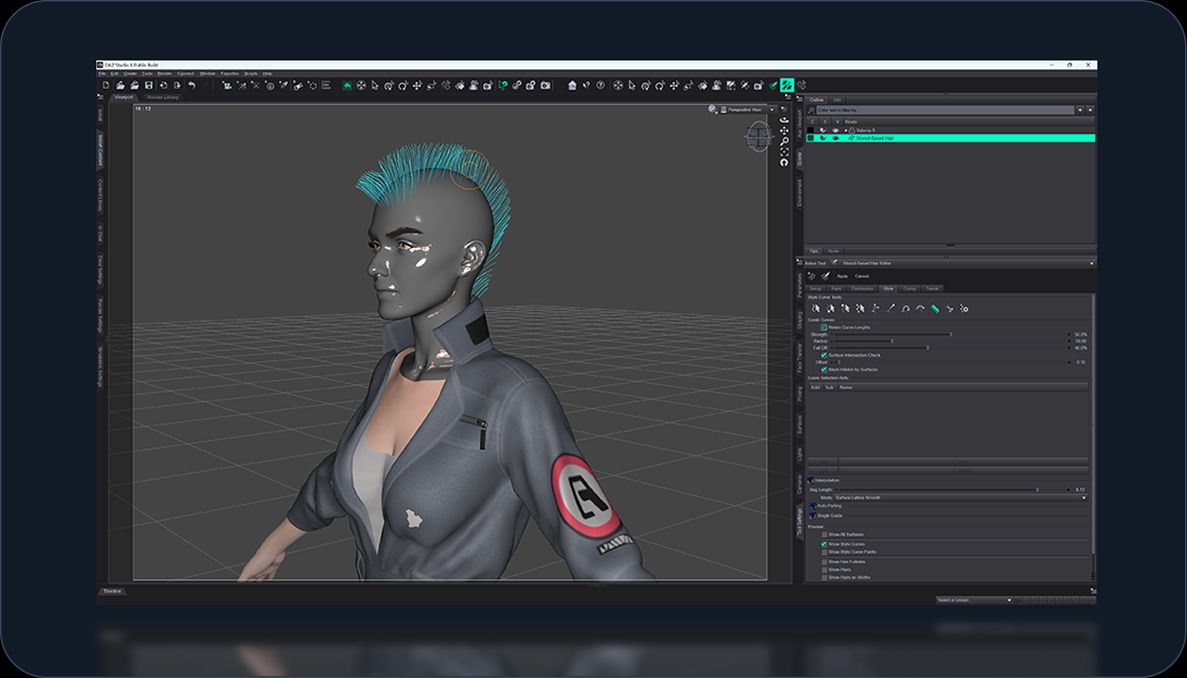Open the Perspective View dropdown
1187x678 pixels.
tap(748, 110)
